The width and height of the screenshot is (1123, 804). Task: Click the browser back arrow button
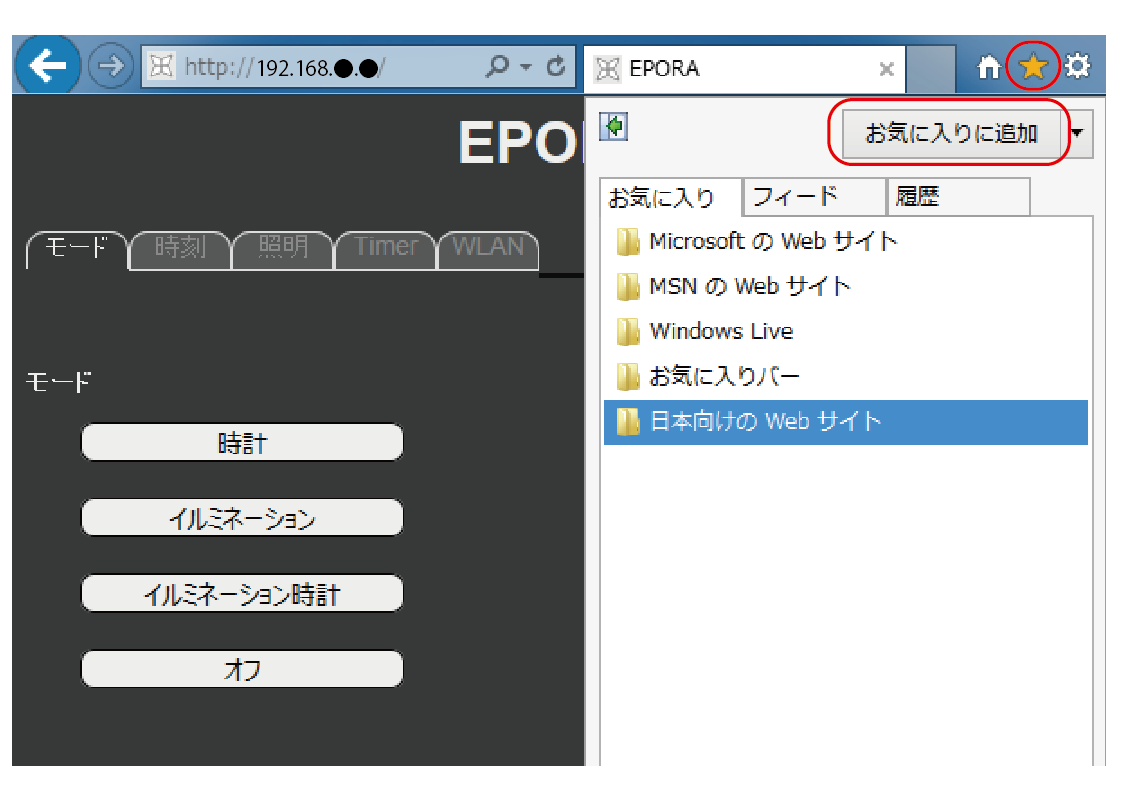pyautogui.click(x=46, y=67)
